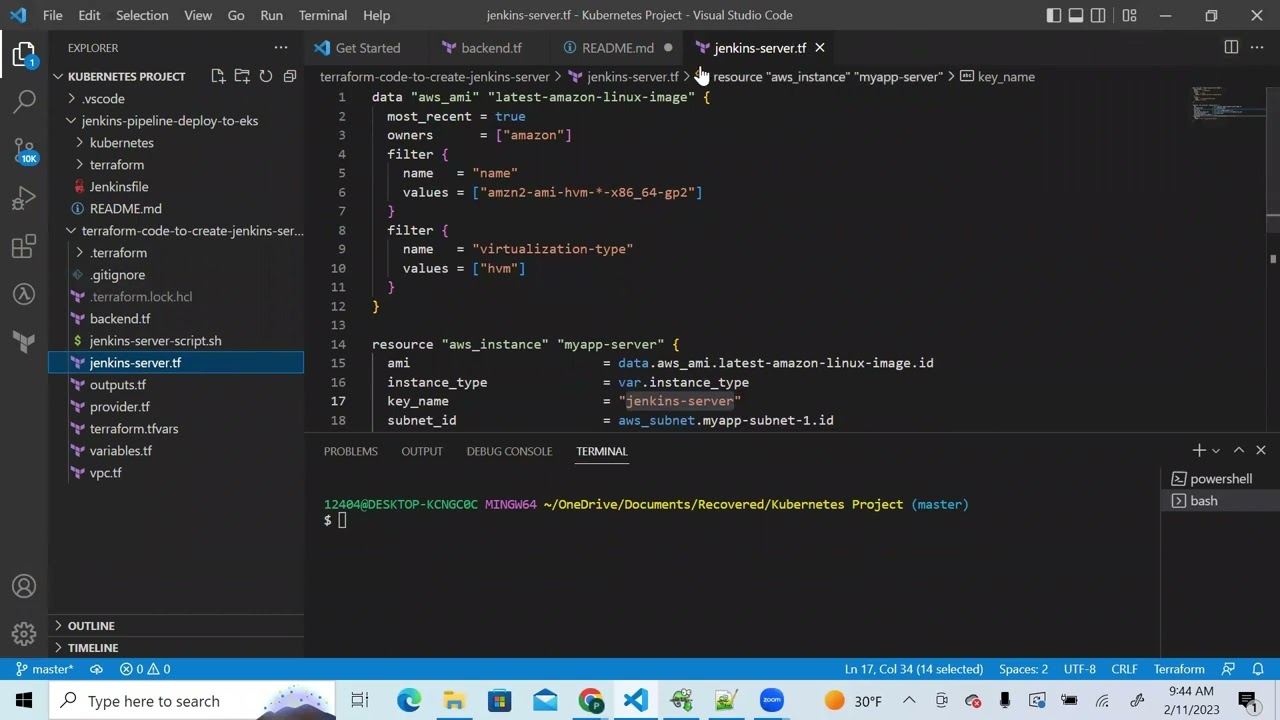Refresh the Explorer file tree
Viewport: 1280px width, 720px height.
click(266, 76)
